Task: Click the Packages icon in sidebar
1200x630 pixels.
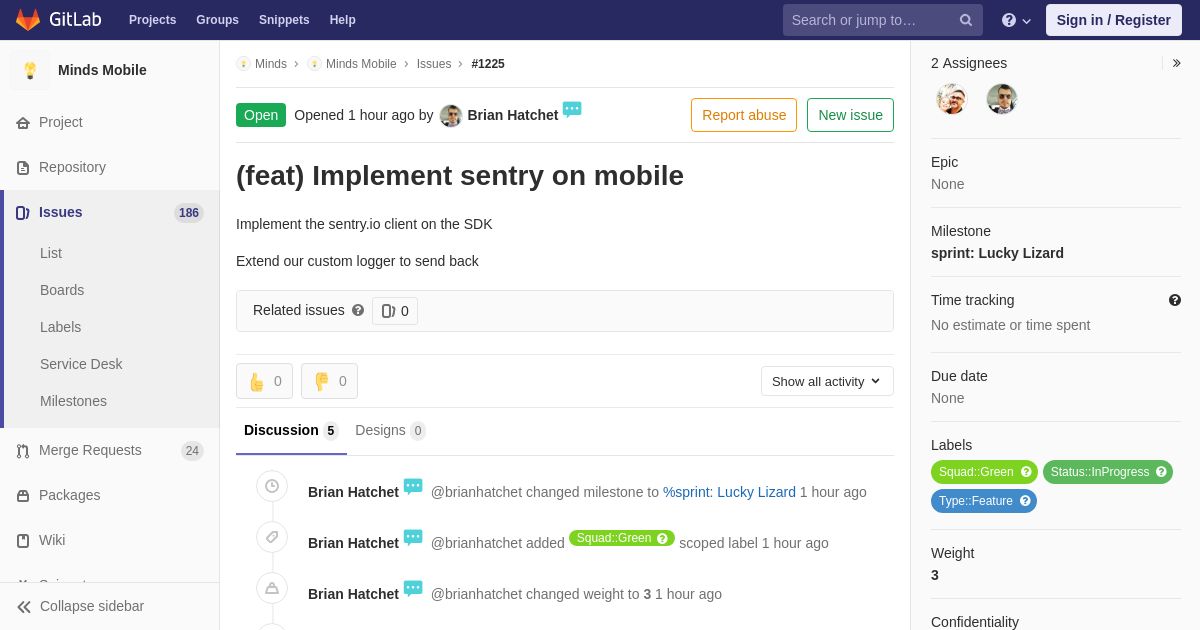Action: (x=23, y=496)
